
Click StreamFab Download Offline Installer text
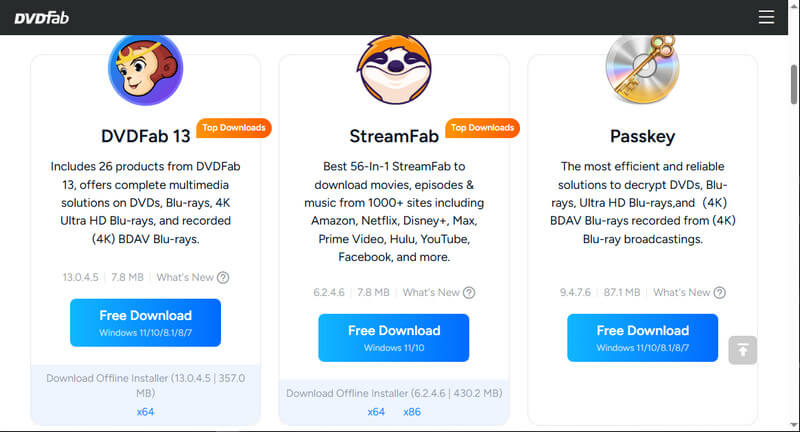394,393
